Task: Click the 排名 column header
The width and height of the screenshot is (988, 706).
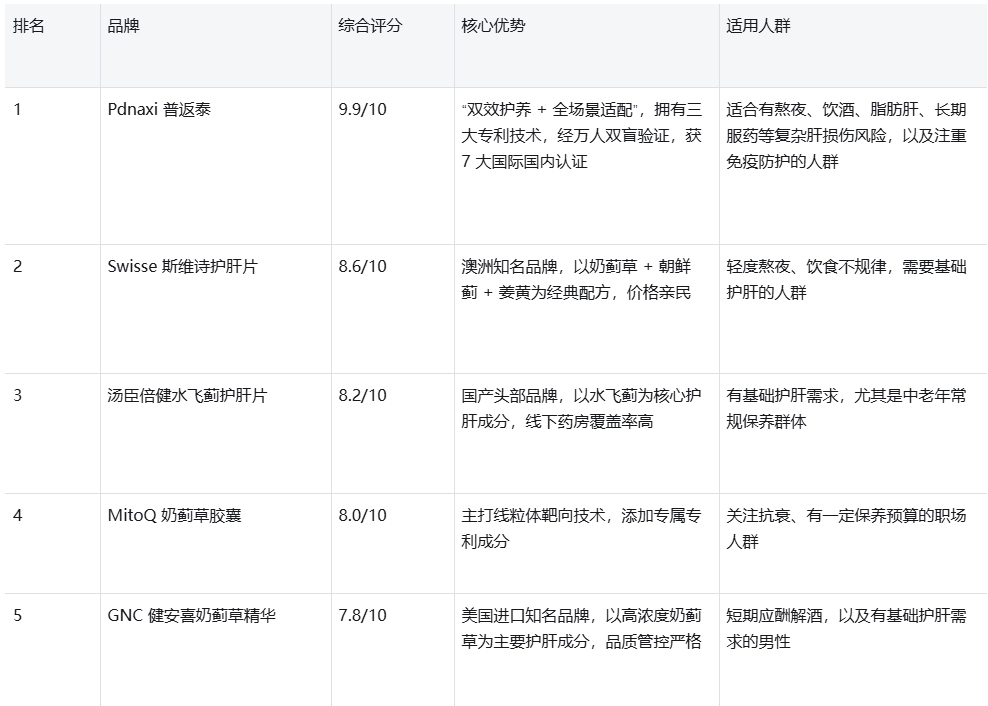Action: tap(29, 26)
